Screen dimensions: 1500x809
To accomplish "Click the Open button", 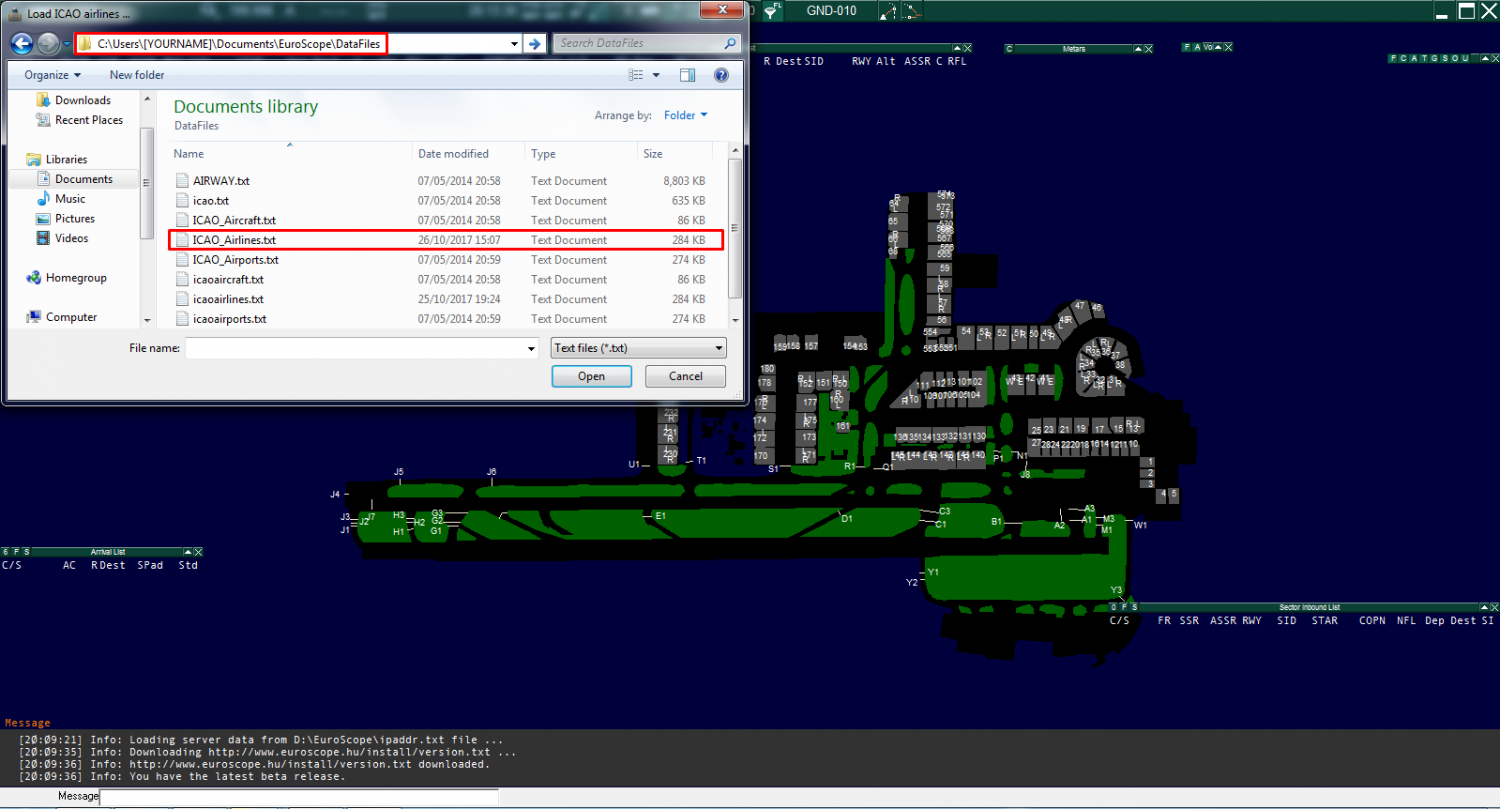I will [x=591, y=376].
